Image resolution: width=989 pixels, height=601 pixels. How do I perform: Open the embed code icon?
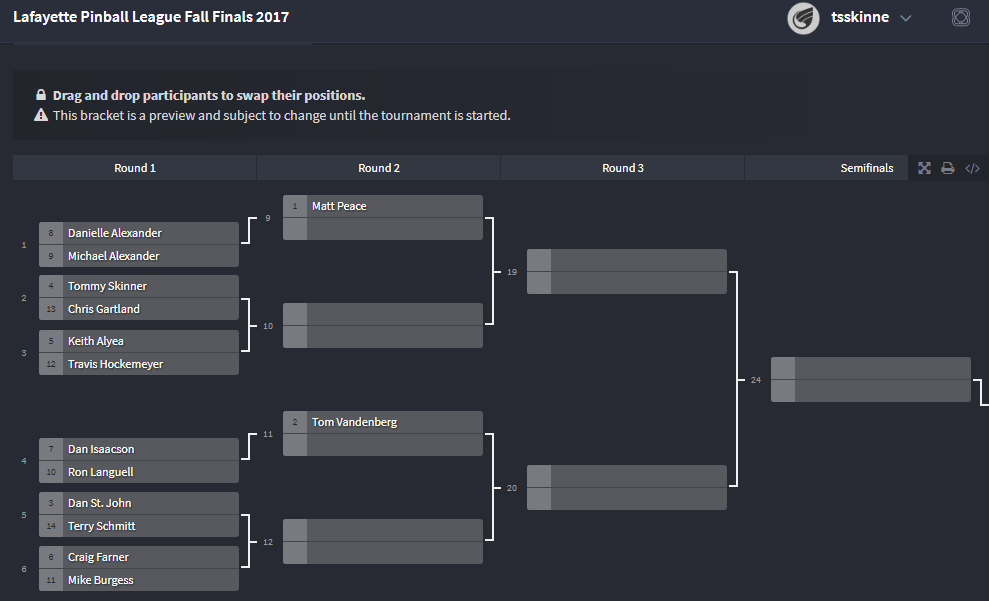(x=972, y=169)
